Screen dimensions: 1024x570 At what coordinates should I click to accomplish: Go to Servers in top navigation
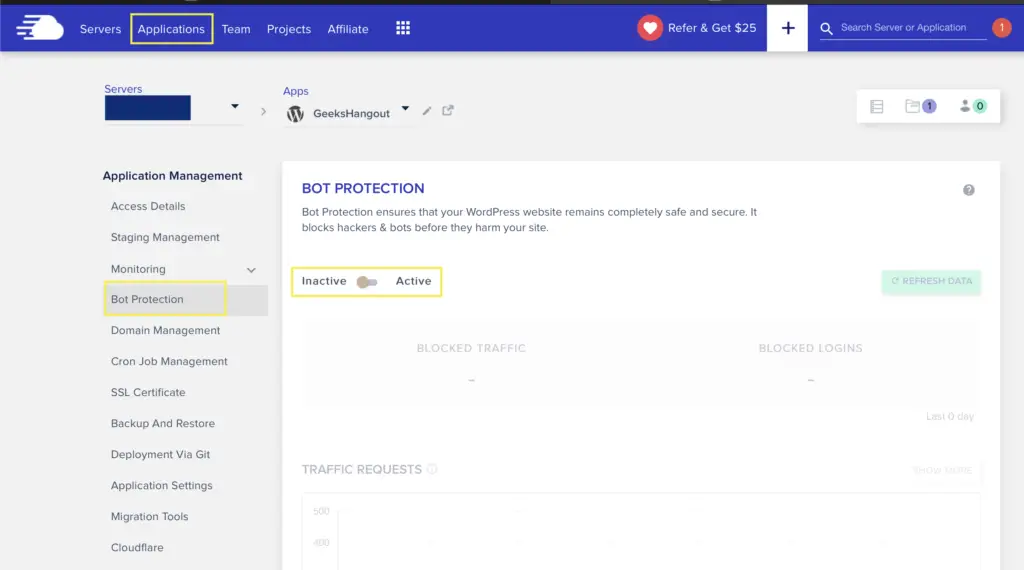click(100, 29)
